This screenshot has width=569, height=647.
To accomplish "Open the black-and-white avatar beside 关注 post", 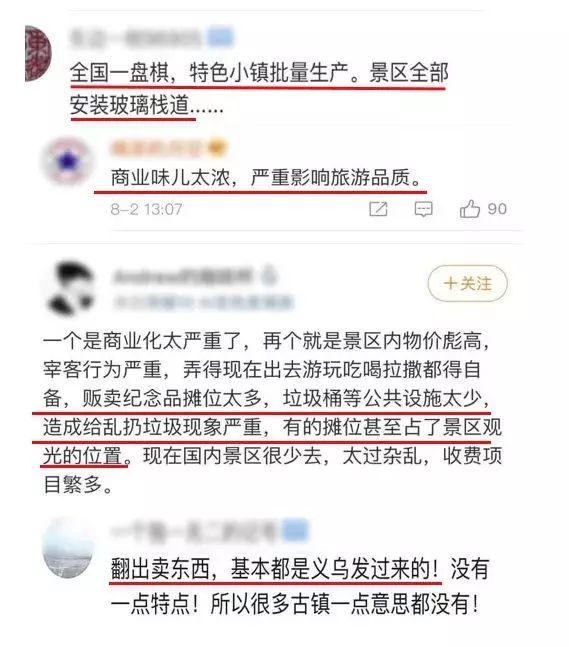I will pos(69,288).
